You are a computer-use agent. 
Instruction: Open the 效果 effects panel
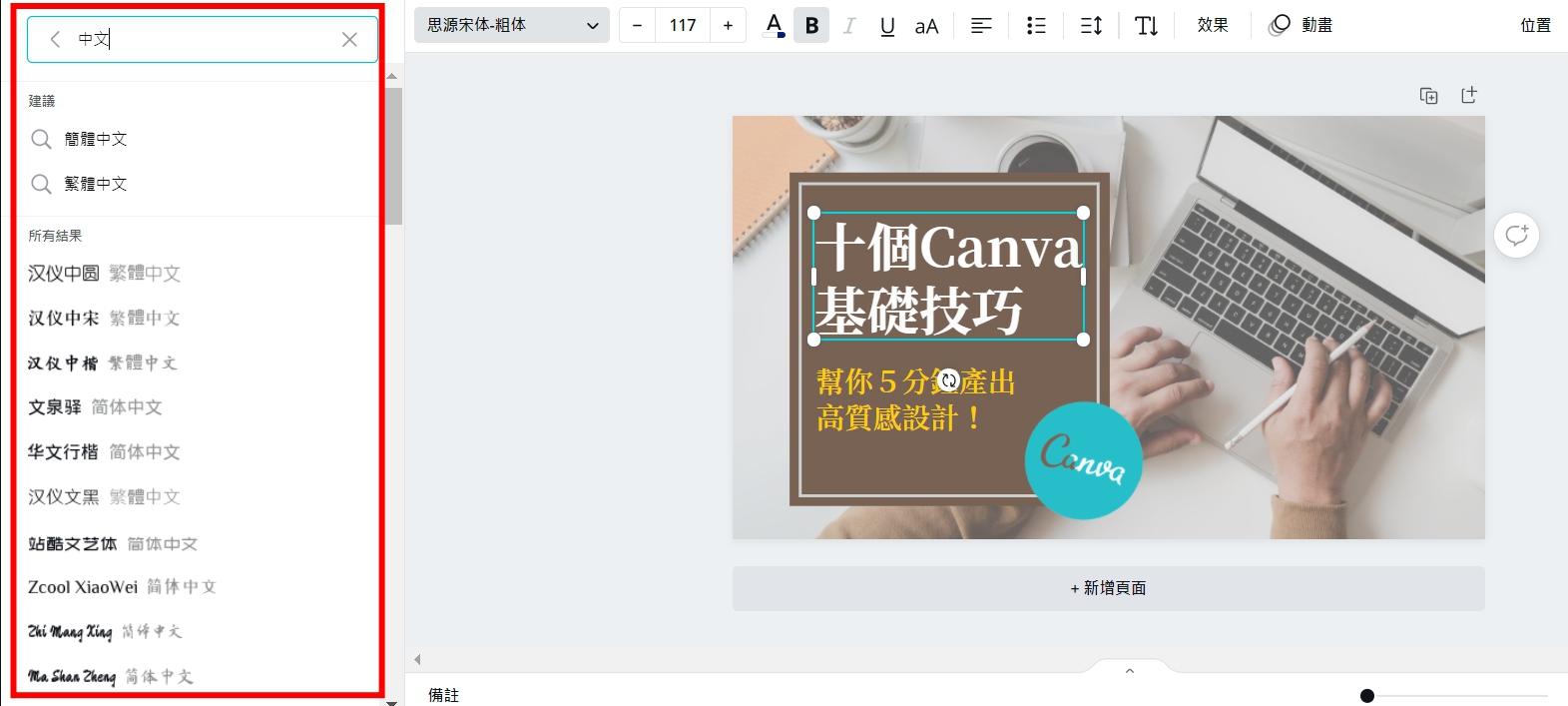(1213, 25)
